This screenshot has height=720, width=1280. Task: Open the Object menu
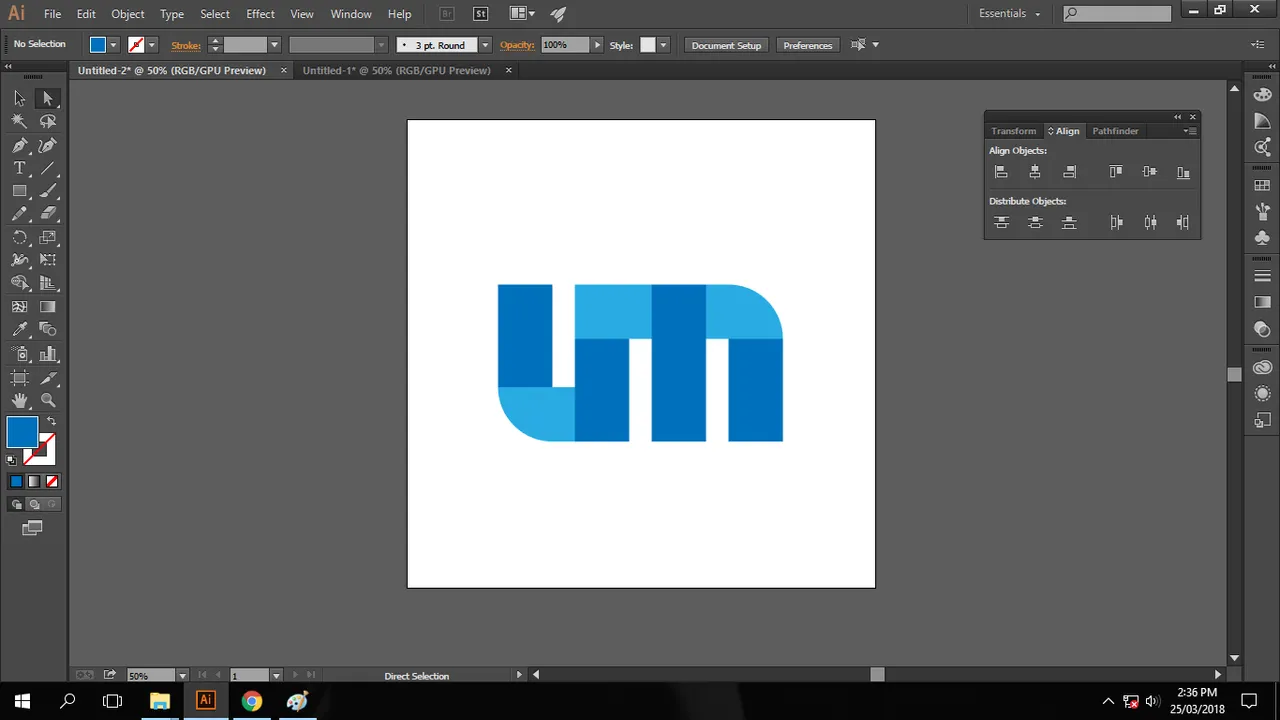128,14
